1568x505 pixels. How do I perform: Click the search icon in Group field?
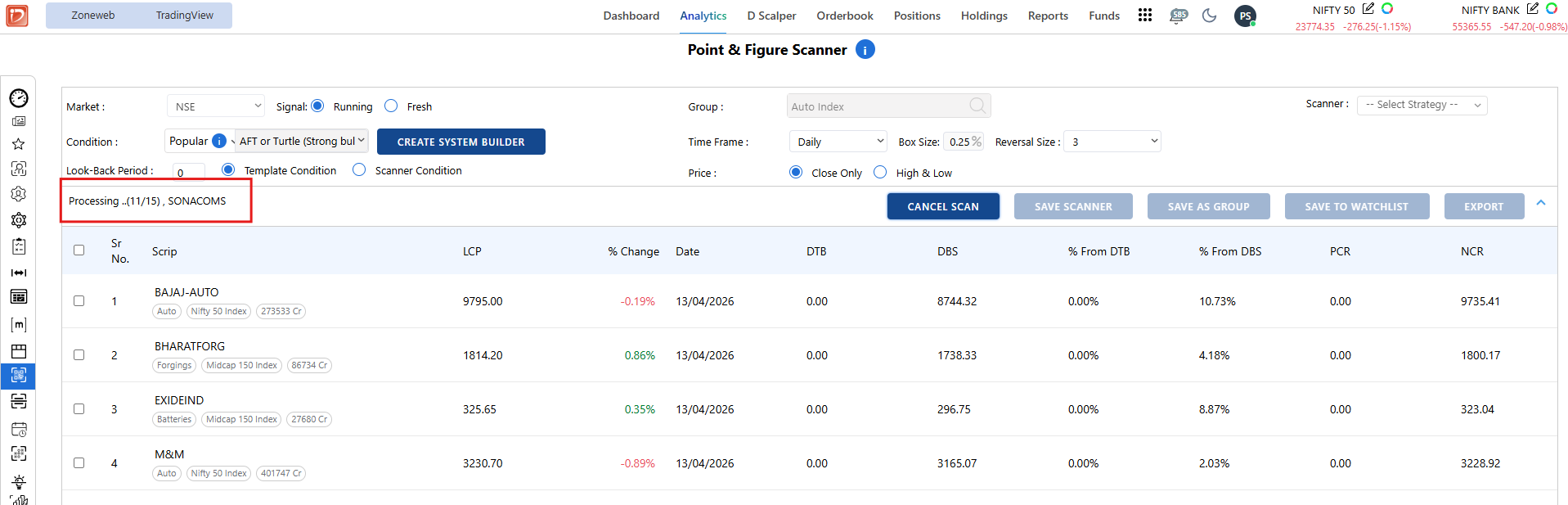tap(977, 106)
